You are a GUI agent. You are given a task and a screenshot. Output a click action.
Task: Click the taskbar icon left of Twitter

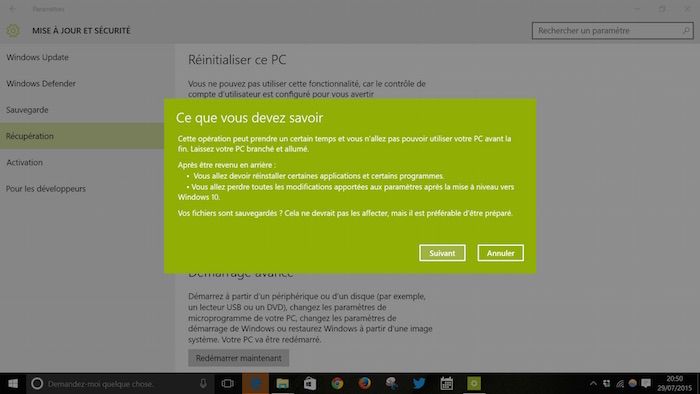click(x=392, y=384)
